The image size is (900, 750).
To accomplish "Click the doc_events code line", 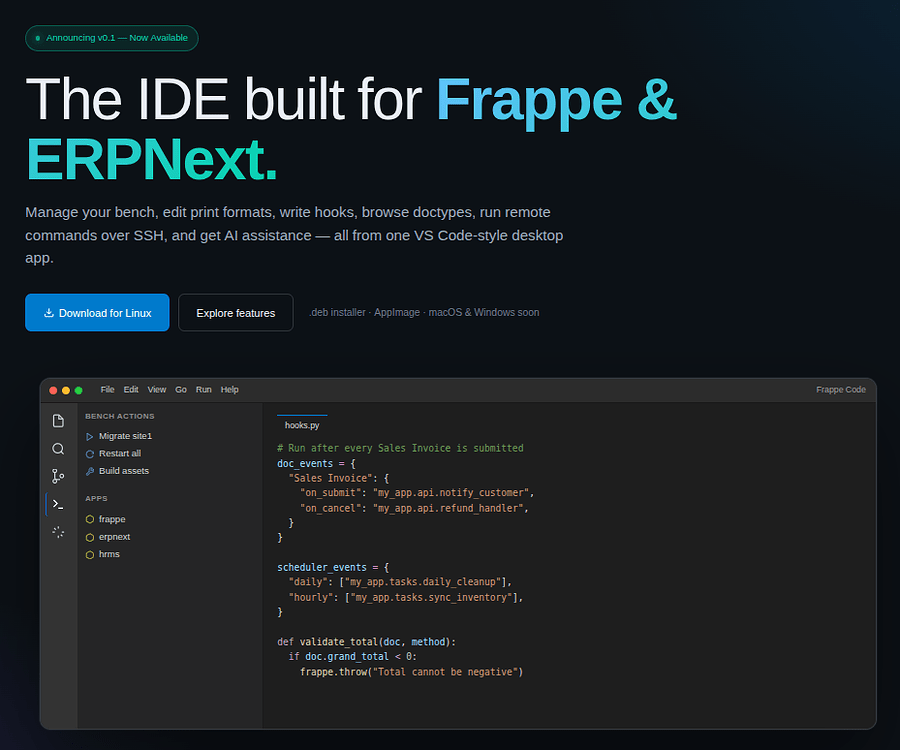I will click(316, 463).
